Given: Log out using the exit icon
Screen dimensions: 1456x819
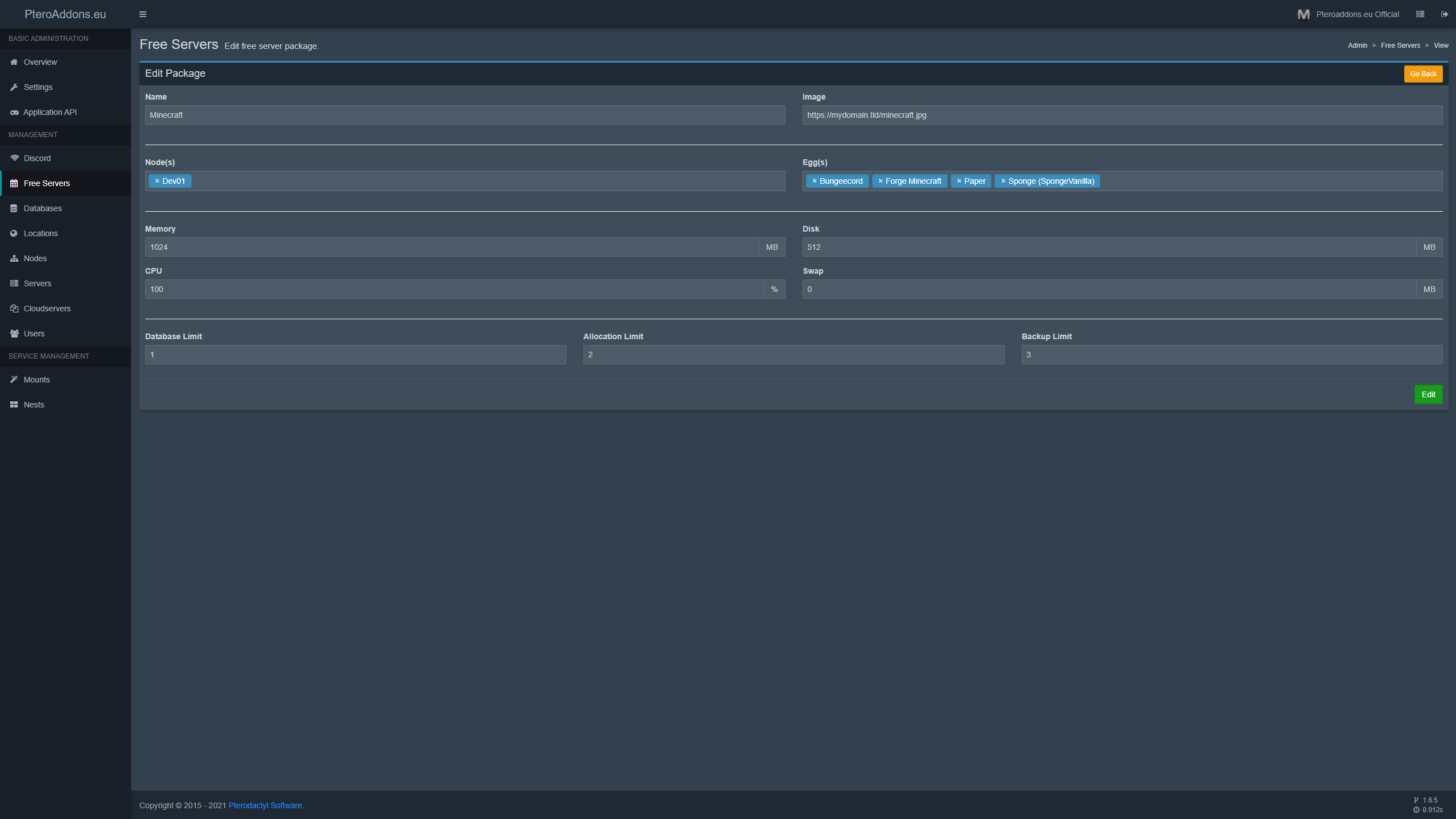Looking at the screenshot, I should pos(1444,14).
